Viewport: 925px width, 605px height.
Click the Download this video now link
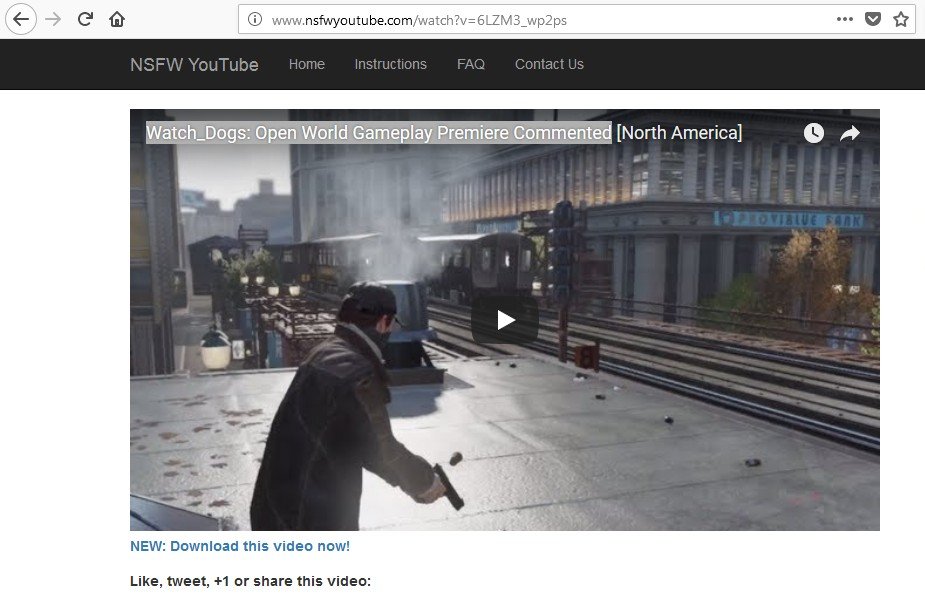coord(240,546)
